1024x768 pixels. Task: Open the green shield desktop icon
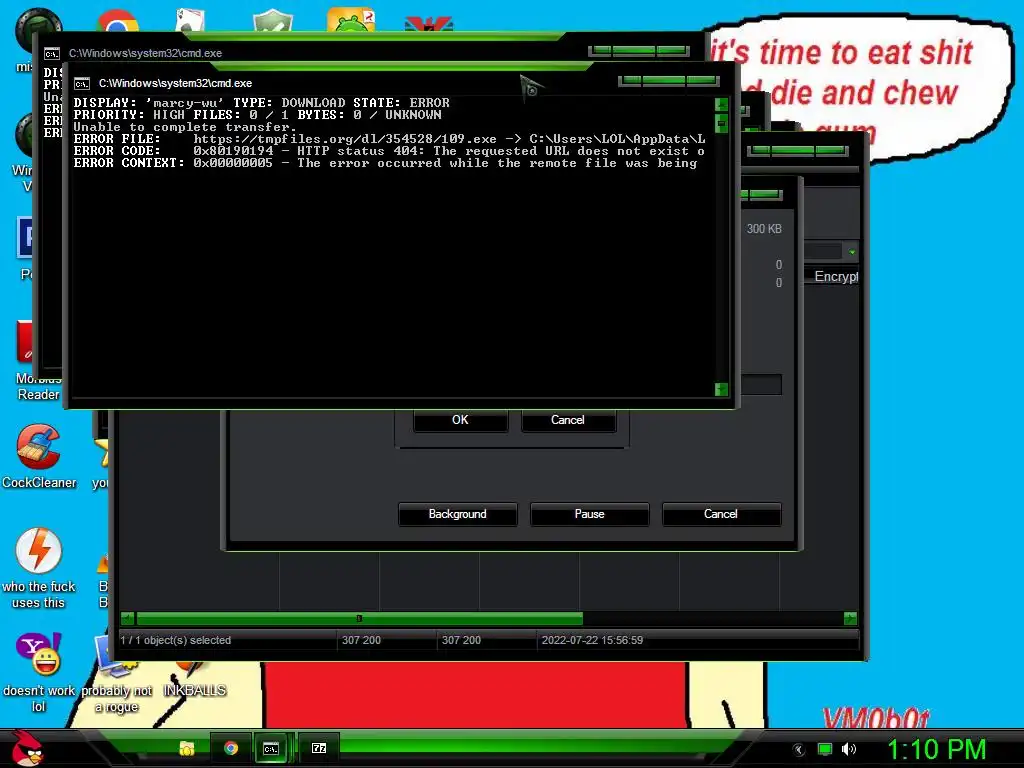[272, 22]
